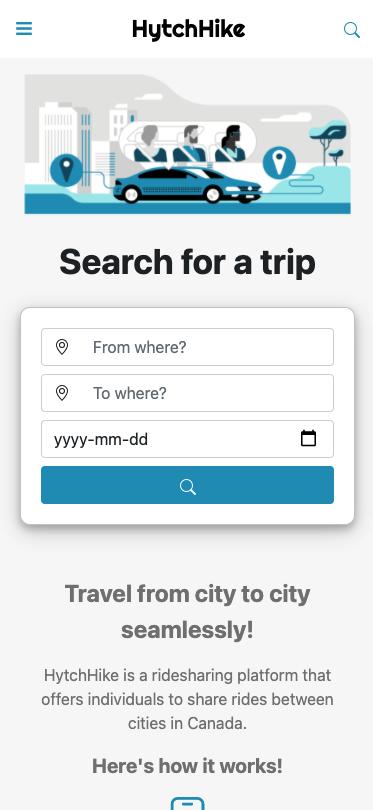Viewport: 373px width, 810px height.
Task: Click the Here's how it works! heading
Action: (x=188, y=766)
